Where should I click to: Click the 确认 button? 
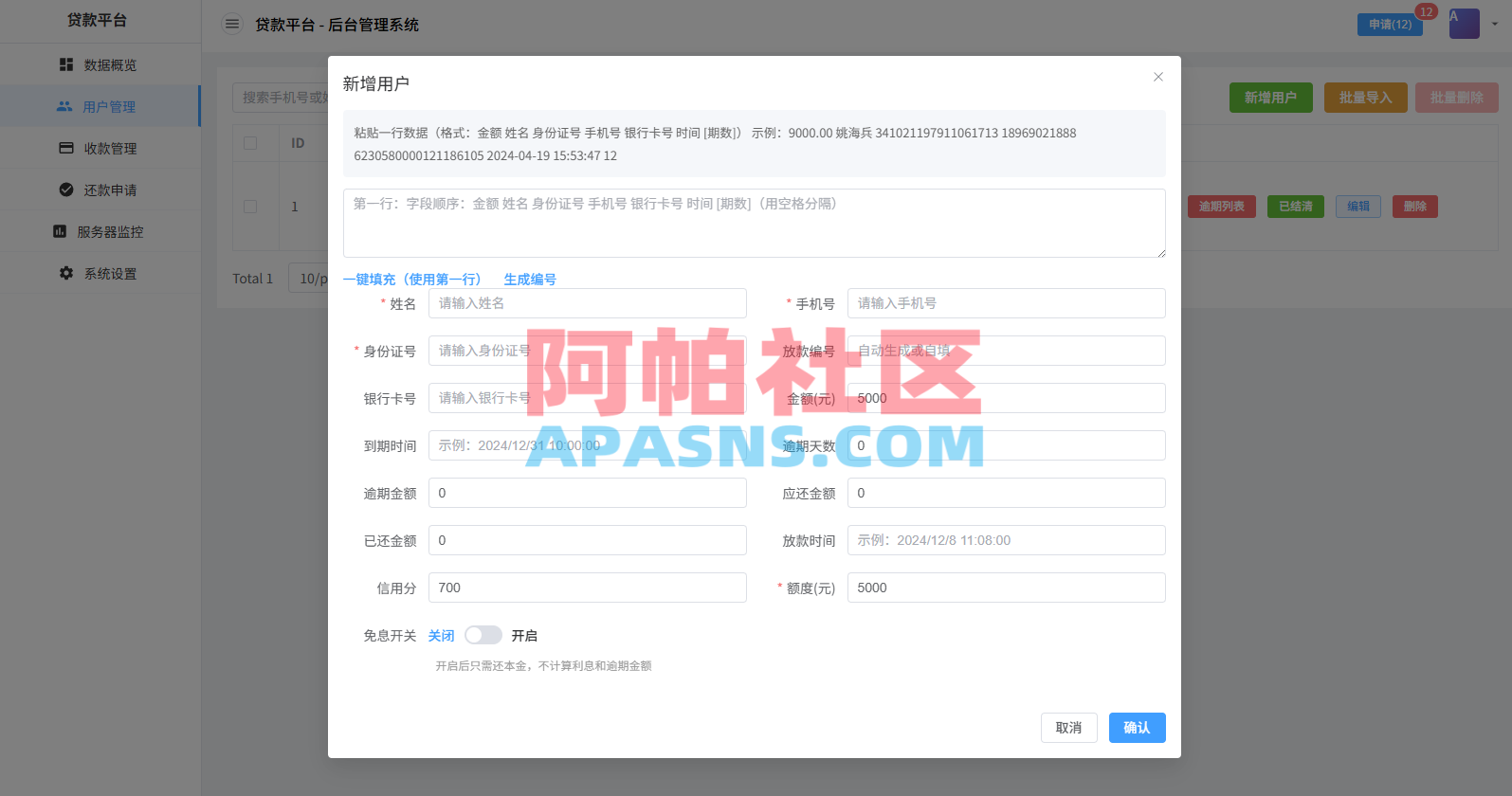point(1138,728)
